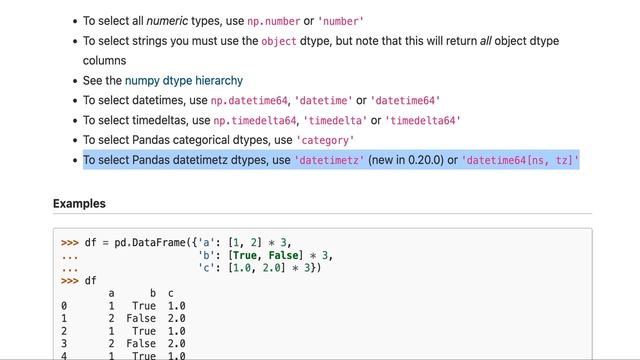Click the 'timedelta64' string literal

point(422,120)
